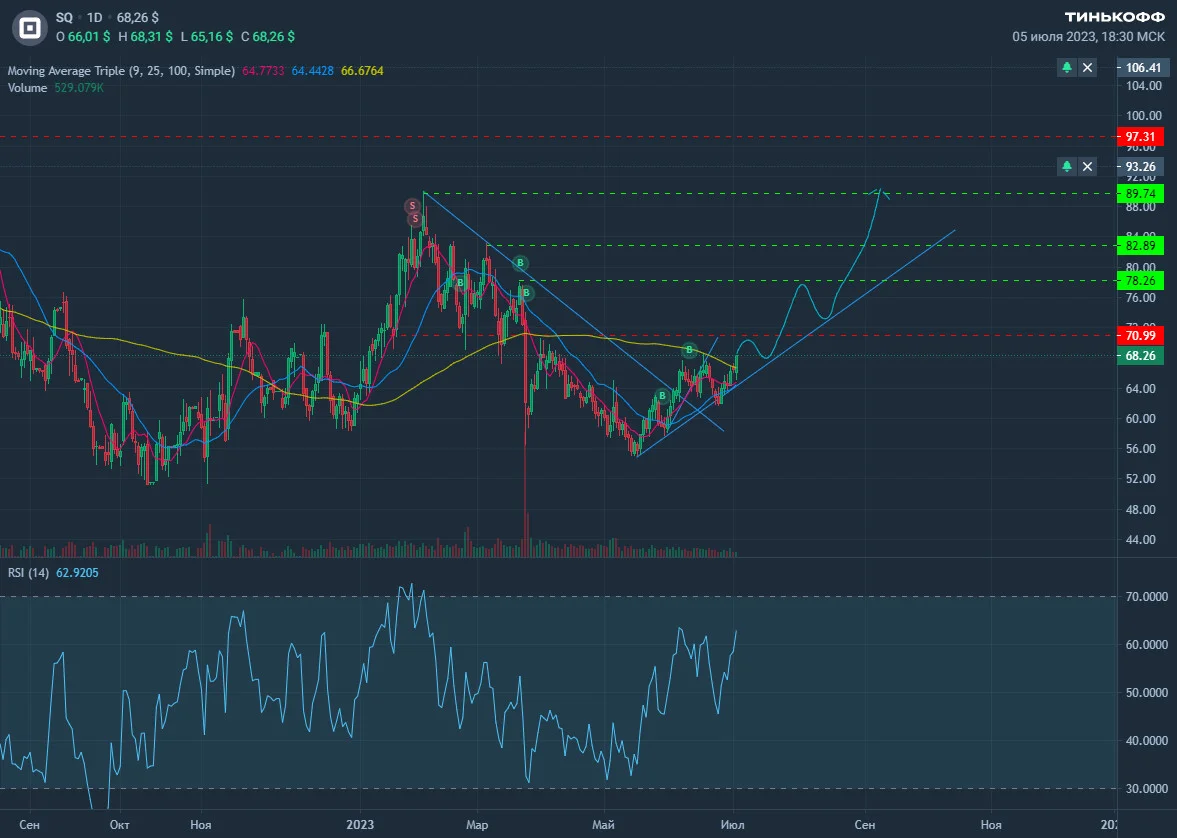Click the bell alert icon at 106.41
This screenshot has height=838, width=1177.
[1067, 68]
